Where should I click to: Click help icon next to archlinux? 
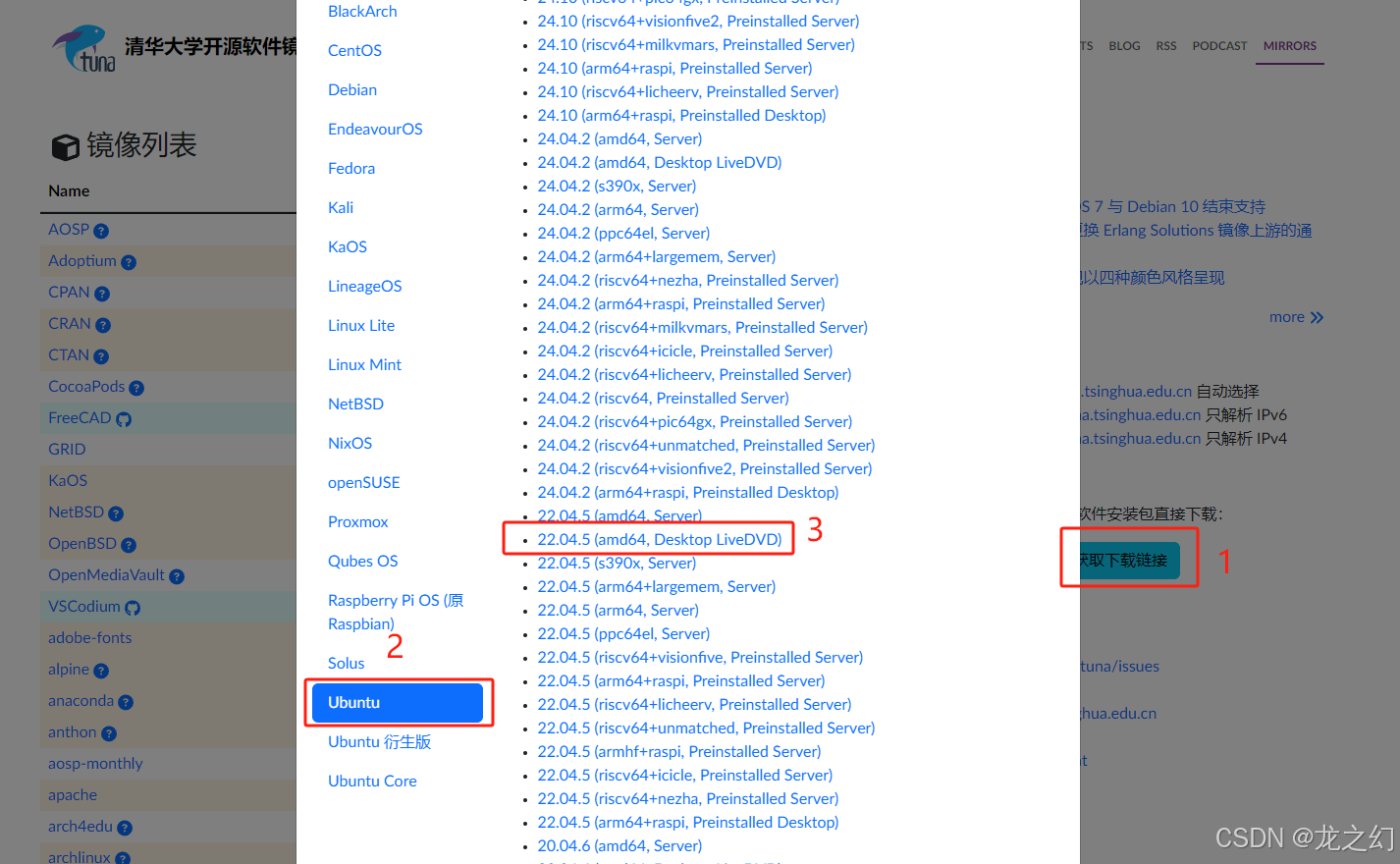[x=123, y=858]
